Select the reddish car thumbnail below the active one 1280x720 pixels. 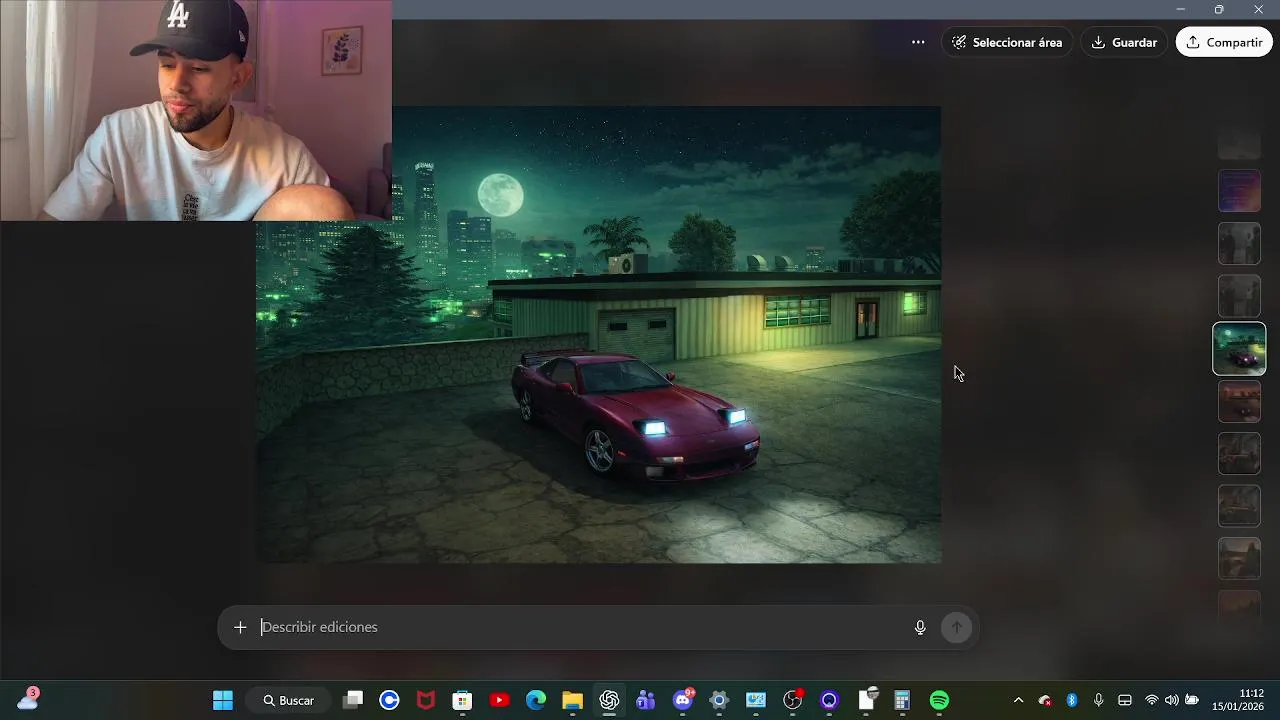point(1239,401)
